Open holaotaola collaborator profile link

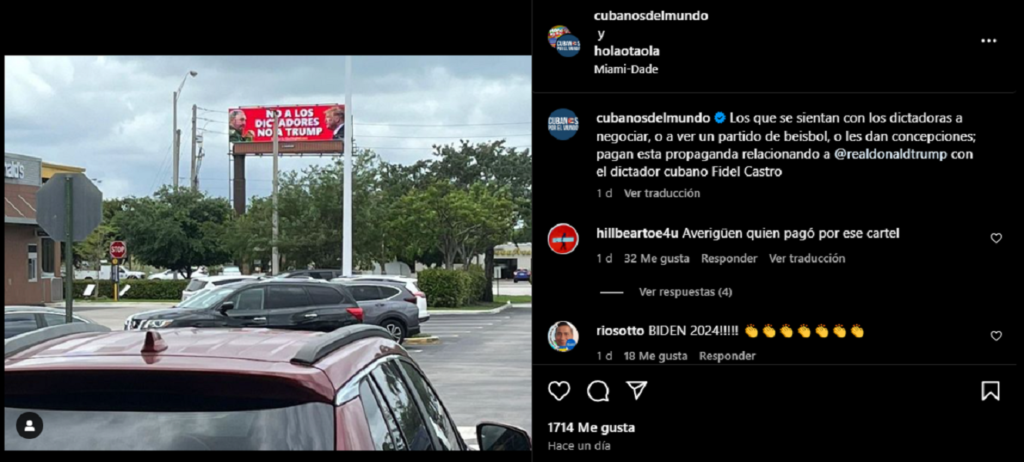[626, 51]
